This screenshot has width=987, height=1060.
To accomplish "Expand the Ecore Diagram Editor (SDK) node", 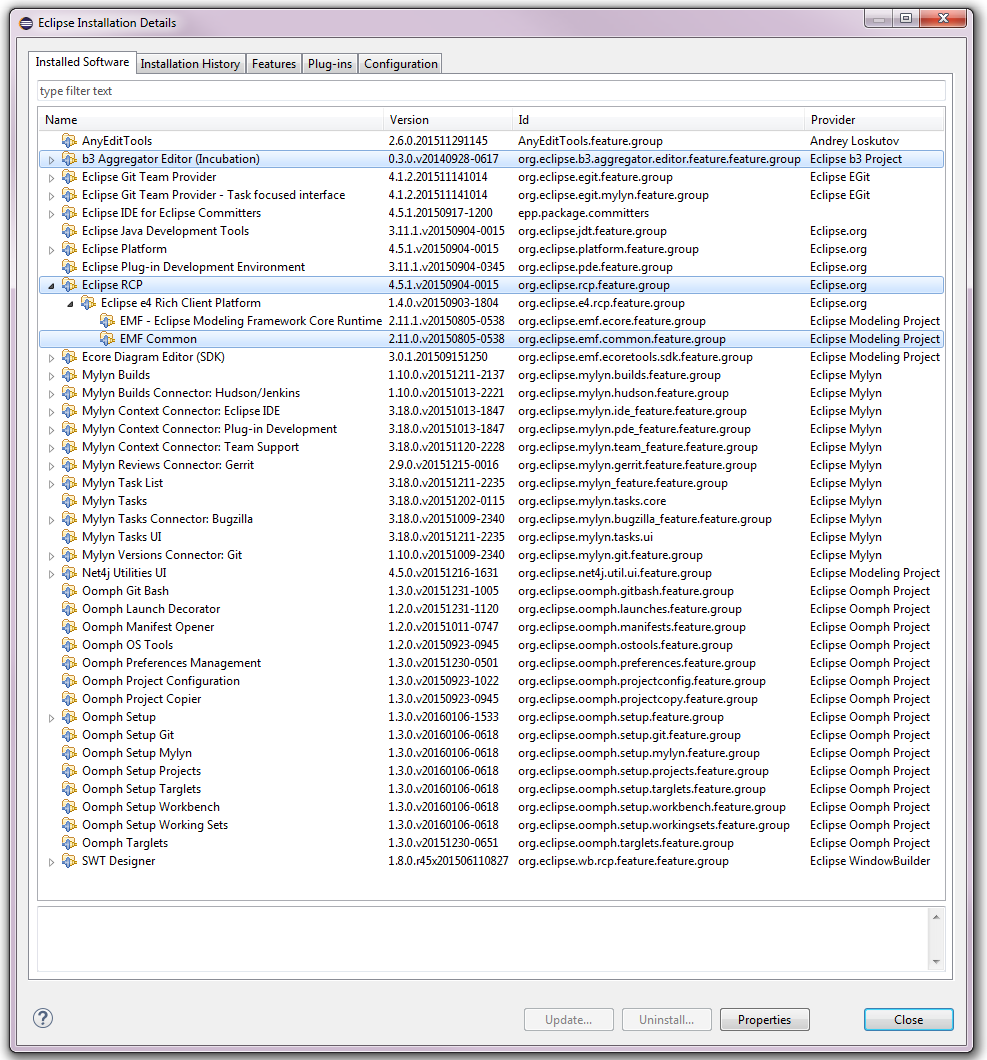I will (x=51, y=358).
